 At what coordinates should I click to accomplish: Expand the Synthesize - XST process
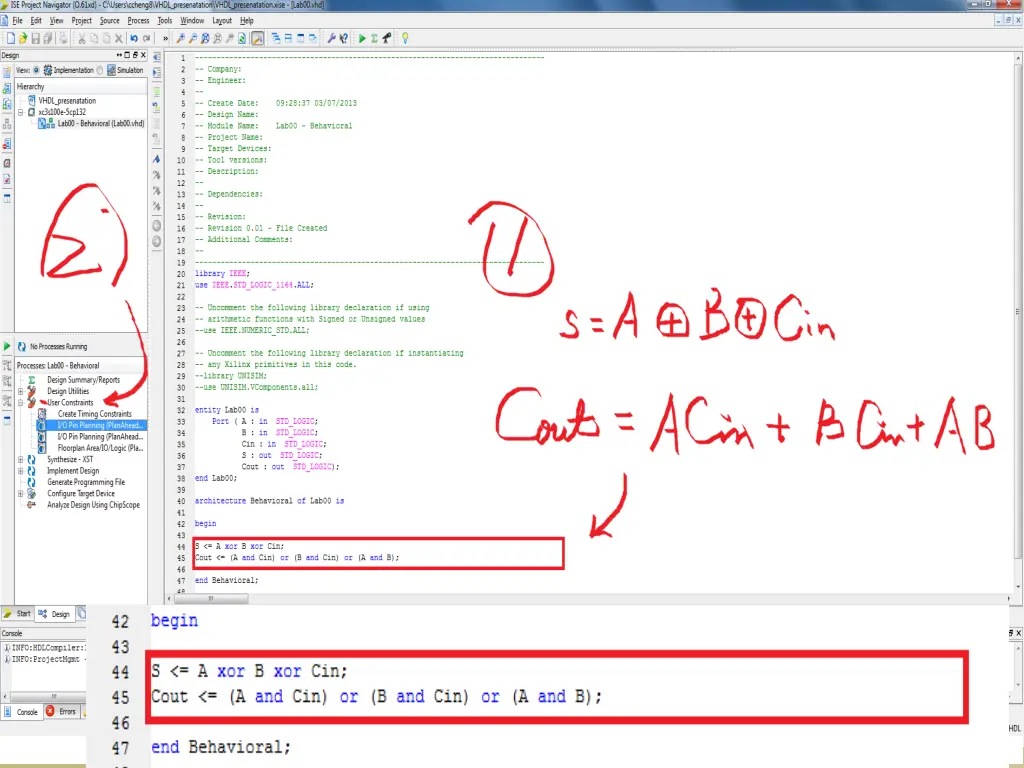point(21,459)
